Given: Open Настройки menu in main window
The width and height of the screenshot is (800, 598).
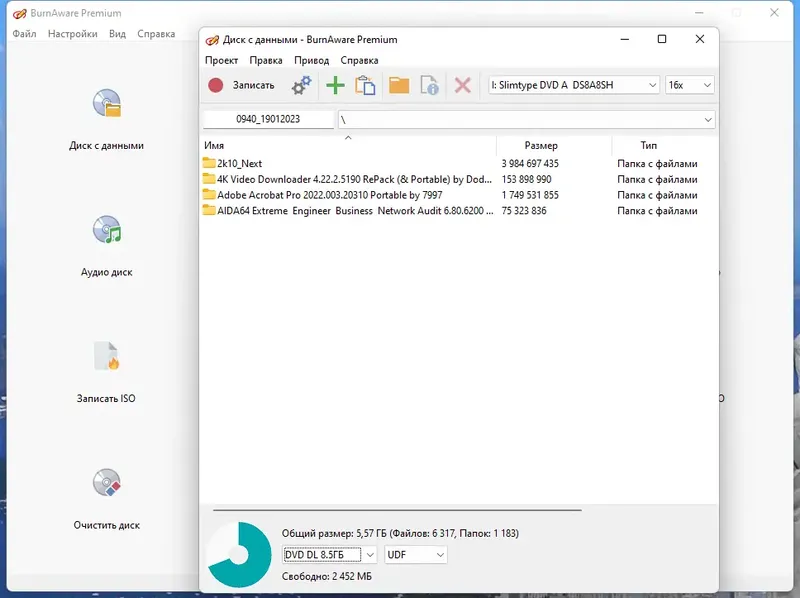Looking at the screenshot, I should 72,34.
